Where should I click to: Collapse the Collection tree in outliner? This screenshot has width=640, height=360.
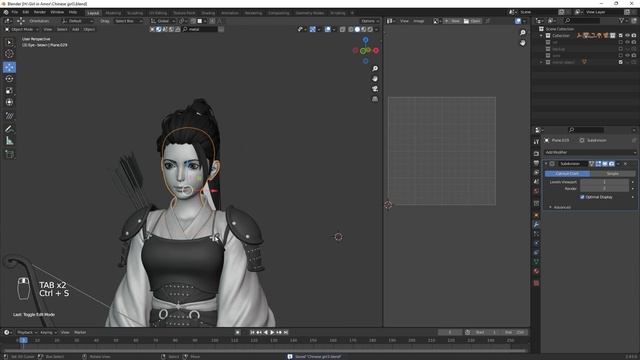pos(542,36)
